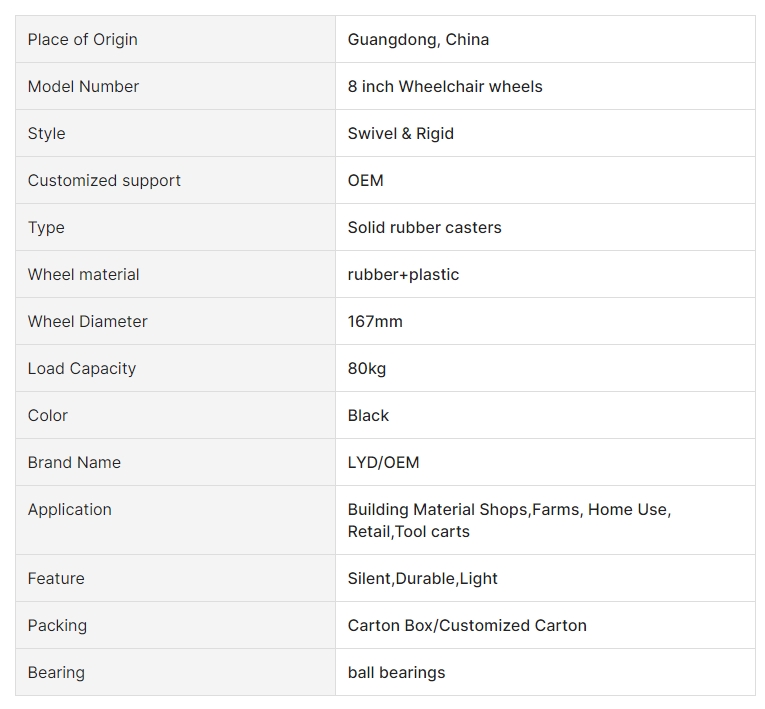Click the Silent,Durable,Light feature value
Image resolution: width=765 pixels, height=709 pixels.
point(423,579)
